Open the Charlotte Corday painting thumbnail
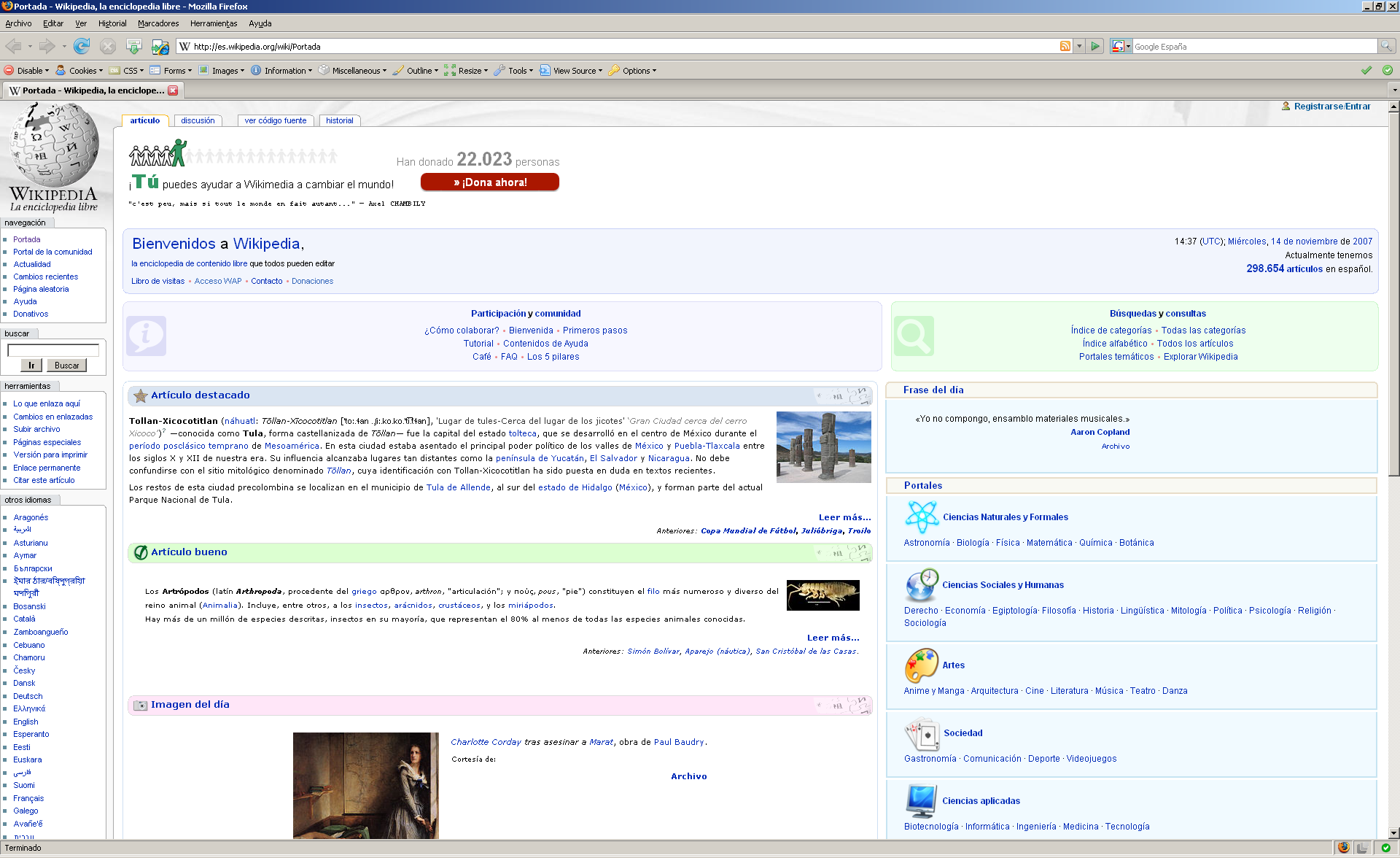Image resolution: width=1400 pixels, height=858 pixels. click(366, 786)
